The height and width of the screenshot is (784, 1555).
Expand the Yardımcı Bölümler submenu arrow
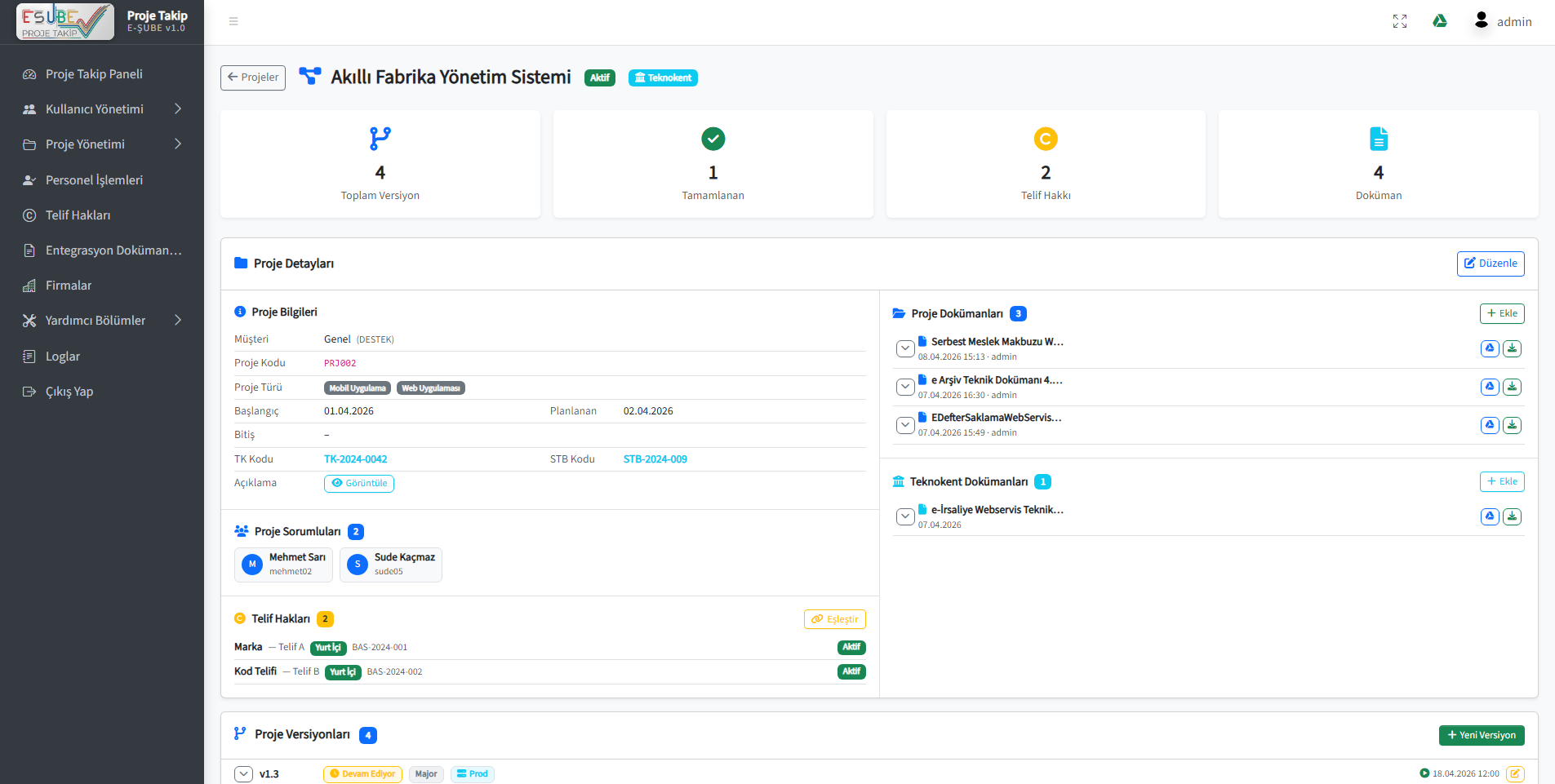tap(178, 320)
